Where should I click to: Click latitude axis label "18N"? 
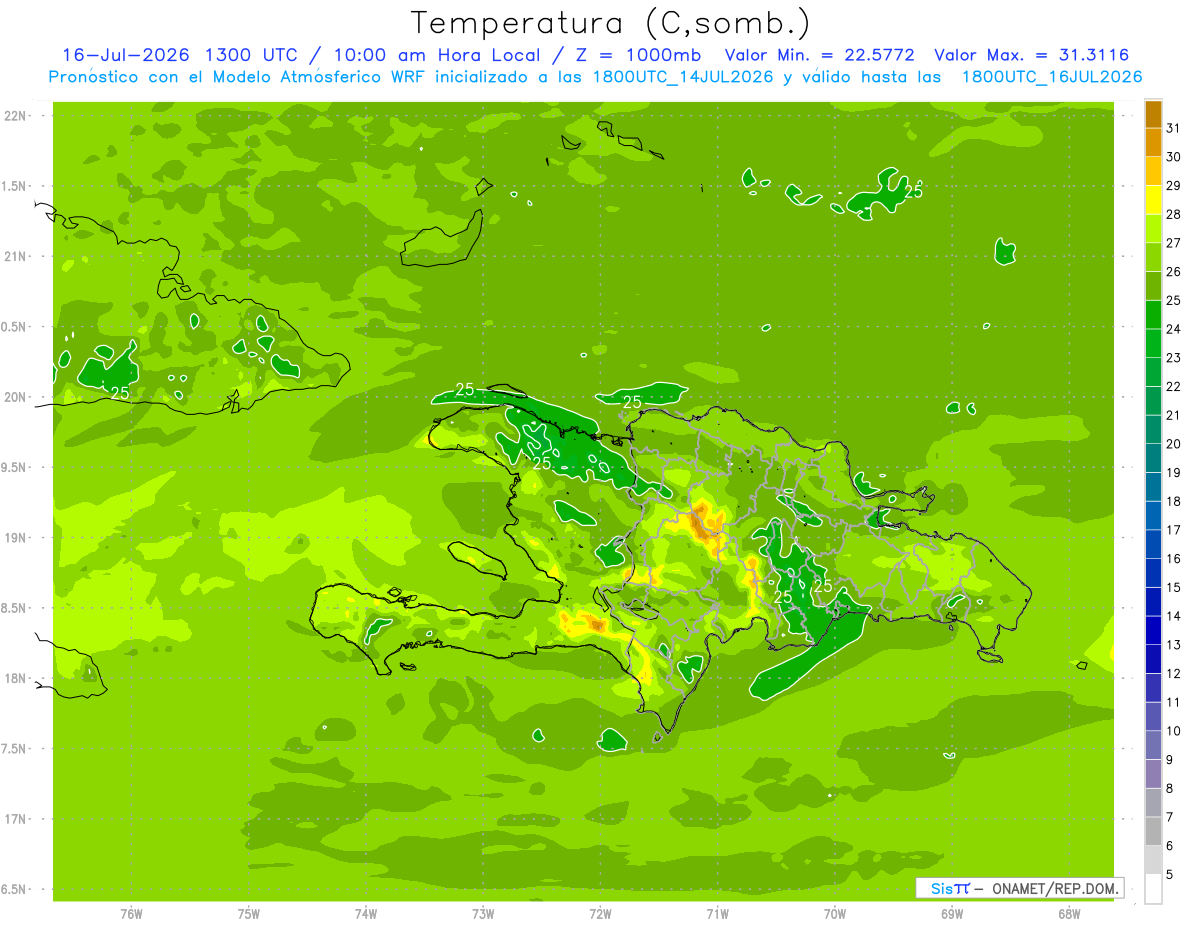[x=14, y=678]
